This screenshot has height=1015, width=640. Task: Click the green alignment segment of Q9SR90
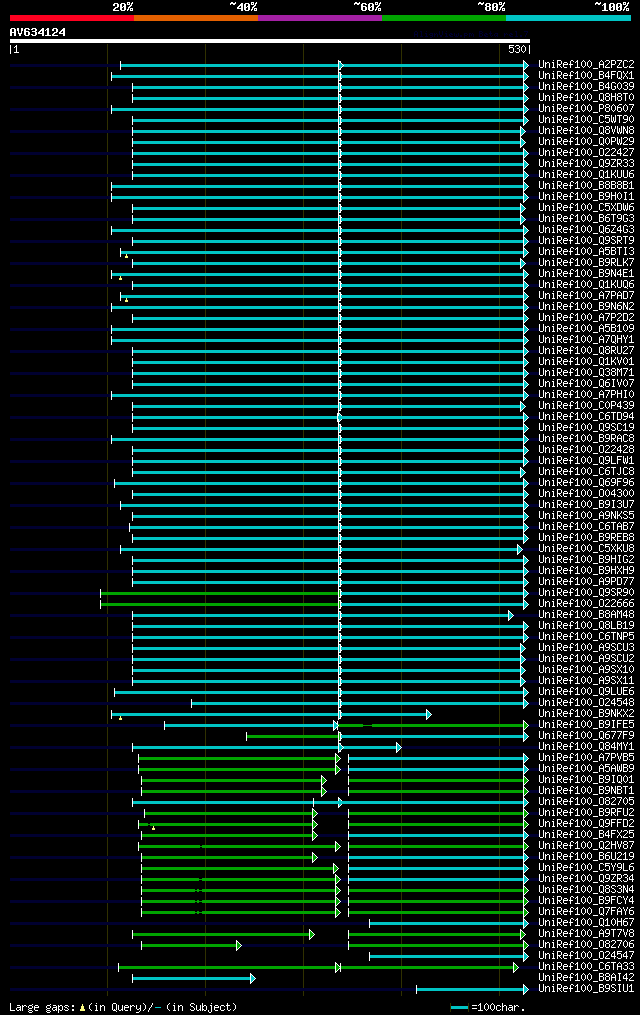pyautogui.click(x=220, y=594)
